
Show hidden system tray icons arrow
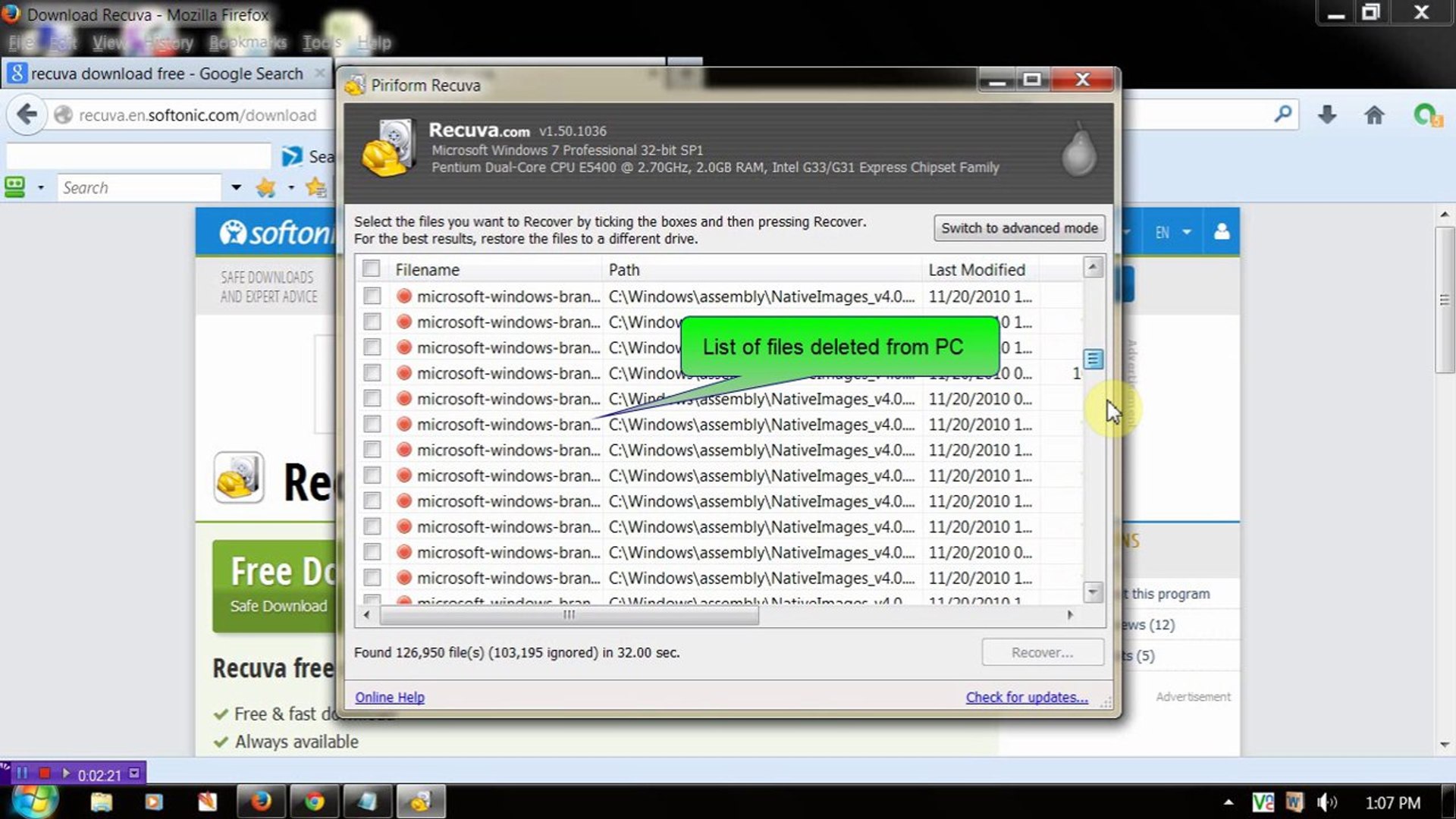pos(1228,802)
